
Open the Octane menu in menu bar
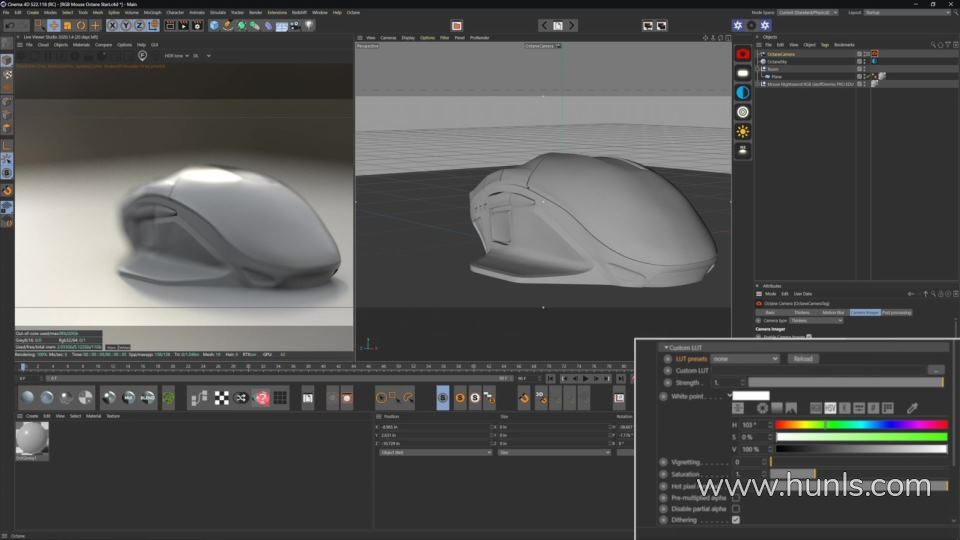(x=353, y=12)
